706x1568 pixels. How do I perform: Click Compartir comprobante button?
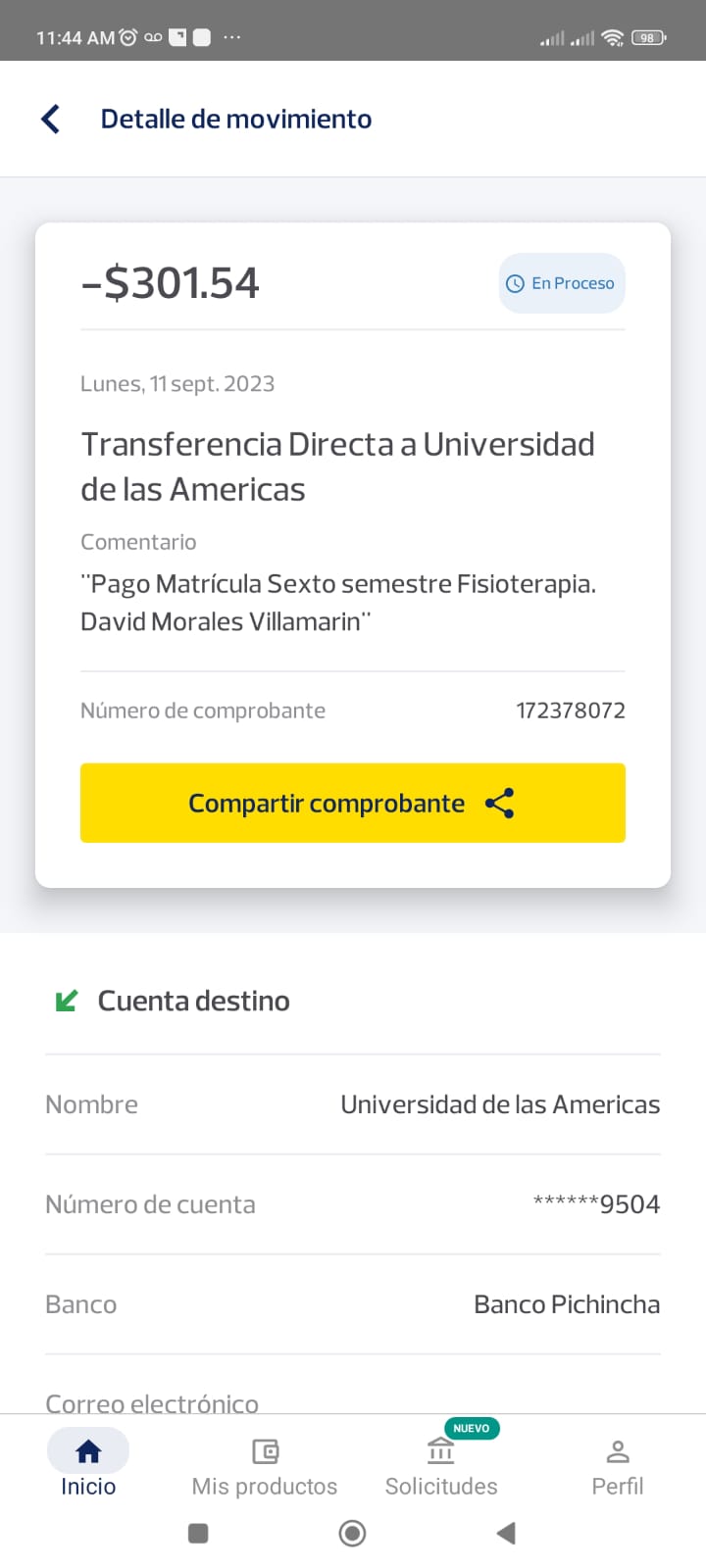click(353, 803)
